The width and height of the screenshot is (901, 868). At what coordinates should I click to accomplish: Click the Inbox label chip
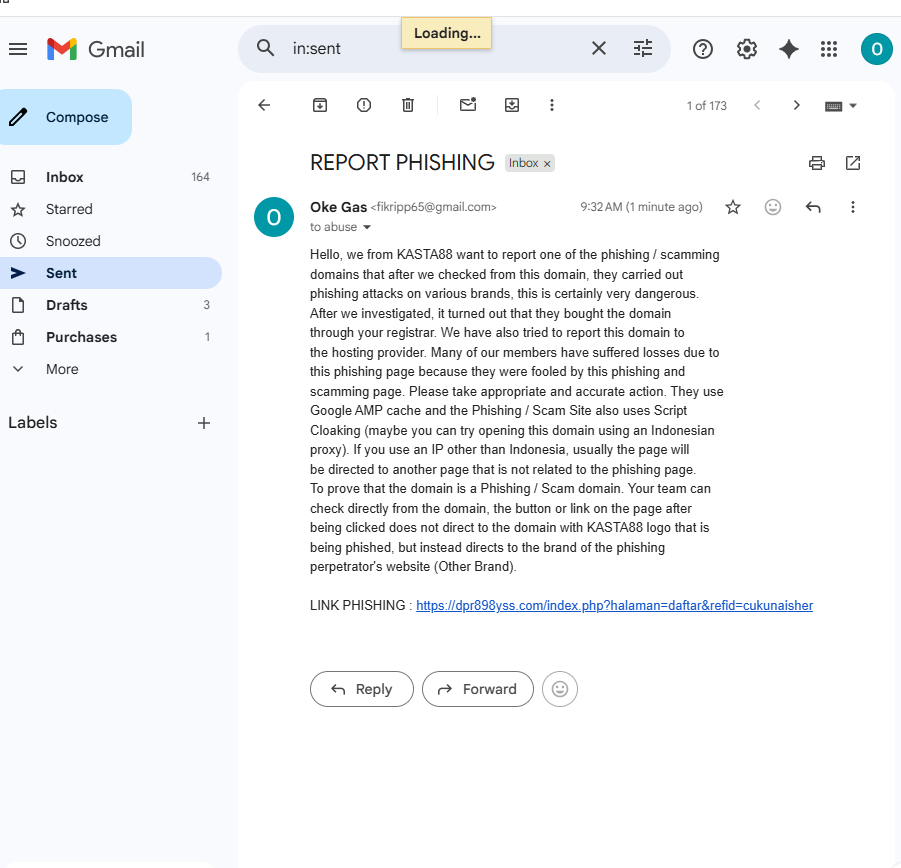[523, 163]
